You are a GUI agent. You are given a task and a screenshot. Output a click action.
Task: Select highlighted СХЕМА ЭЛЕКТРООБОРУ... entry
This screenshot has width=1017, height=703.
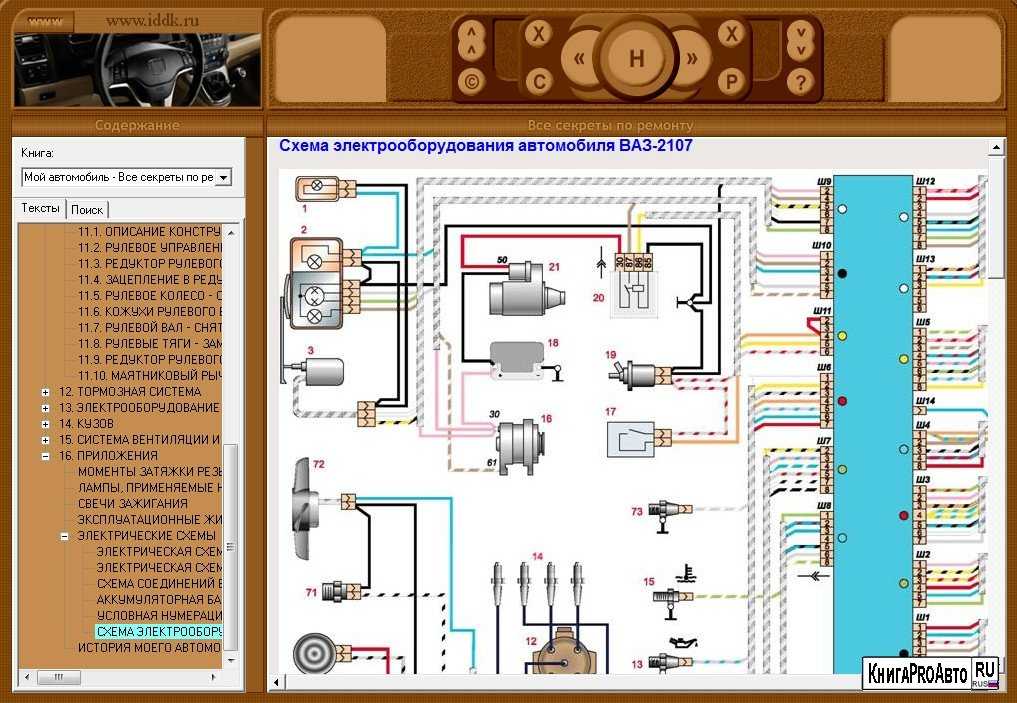coord(159,632)
